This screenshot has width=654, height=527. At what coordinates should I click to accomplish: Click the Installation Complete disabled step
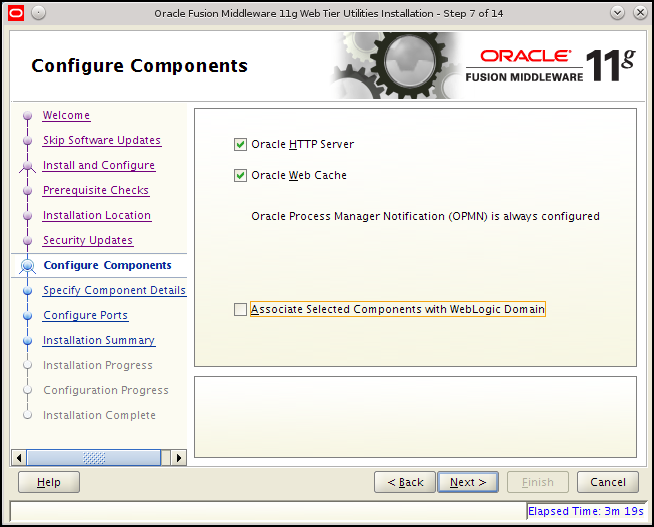click(99, 416)
